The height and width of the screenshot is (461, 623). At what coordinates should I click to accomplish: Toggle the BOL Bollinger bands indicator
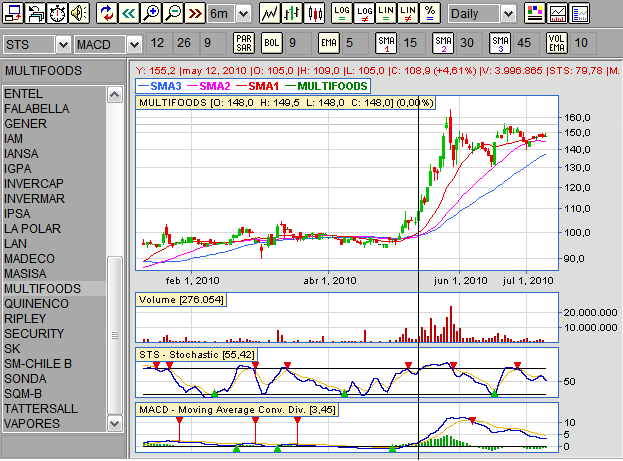coord(272,43)
